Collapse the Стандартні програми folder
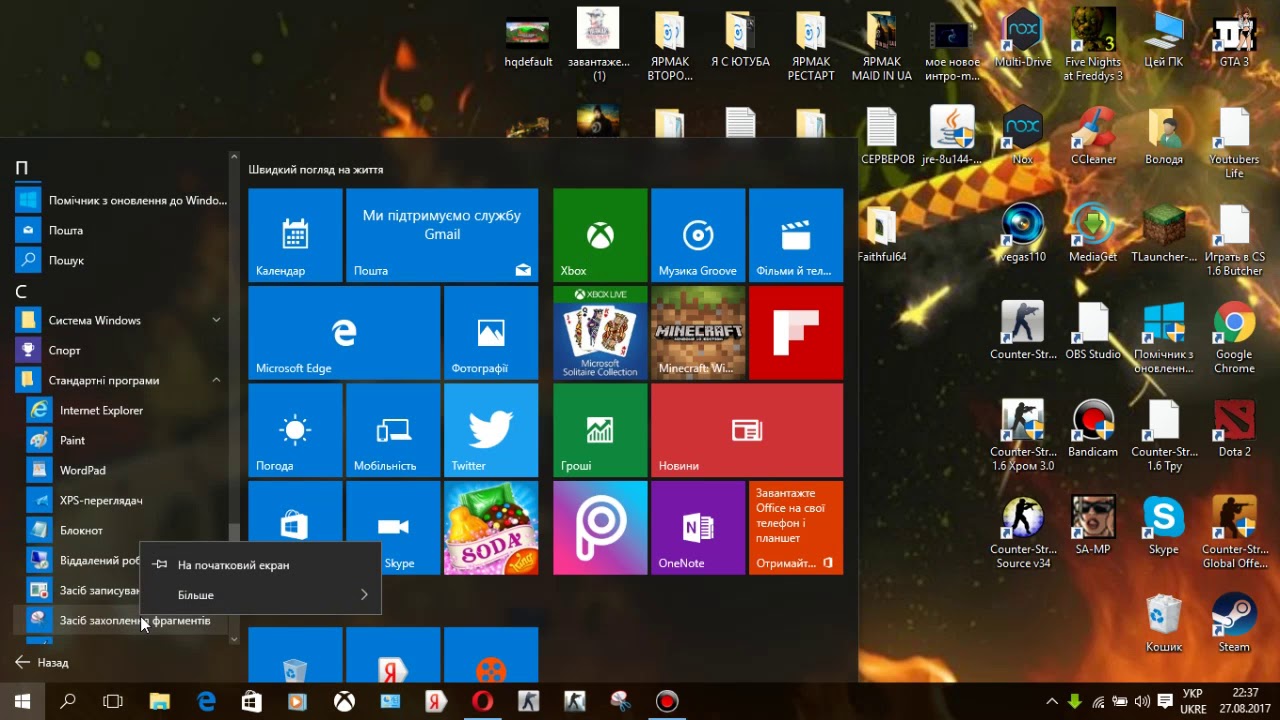The image size is (1280, 720). pos(120,380)
